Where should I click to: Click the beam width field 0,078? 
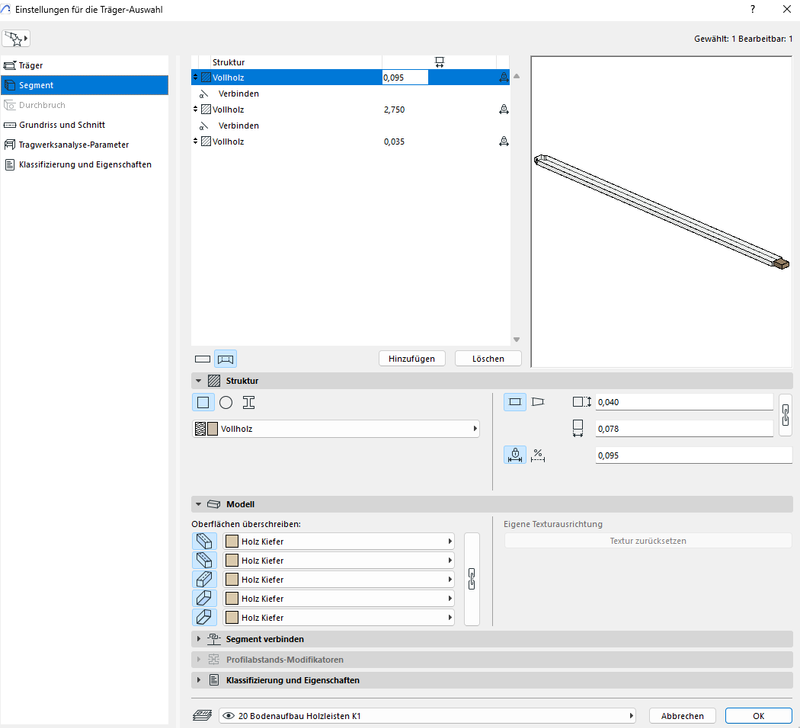tap(684, 429)
